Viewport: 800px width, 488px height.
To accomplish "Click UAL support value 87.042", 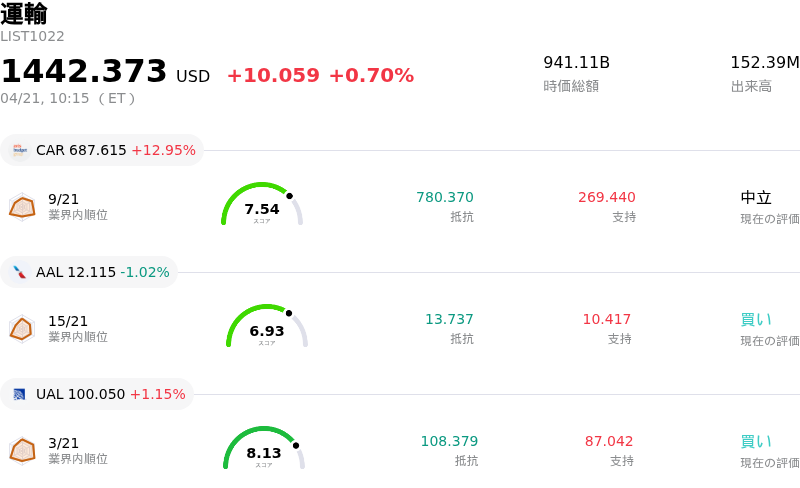I will coord(609,441).
